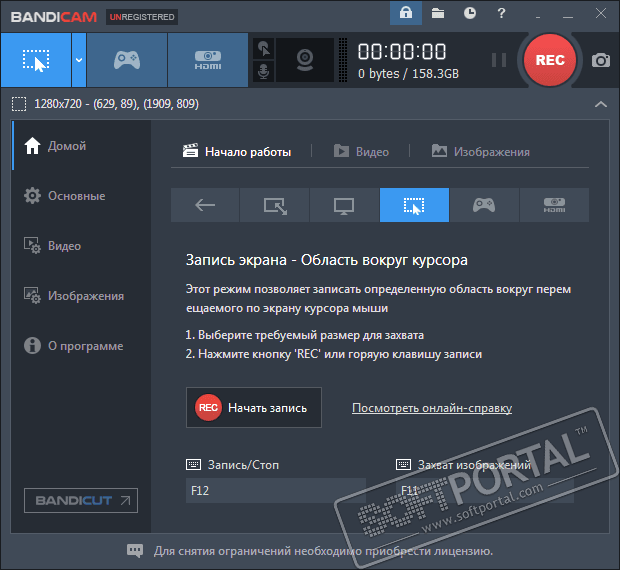Screen dimensions: 620x570
Task: Click the keyboard icon beside Захват изображений
Action: (403, 464)
